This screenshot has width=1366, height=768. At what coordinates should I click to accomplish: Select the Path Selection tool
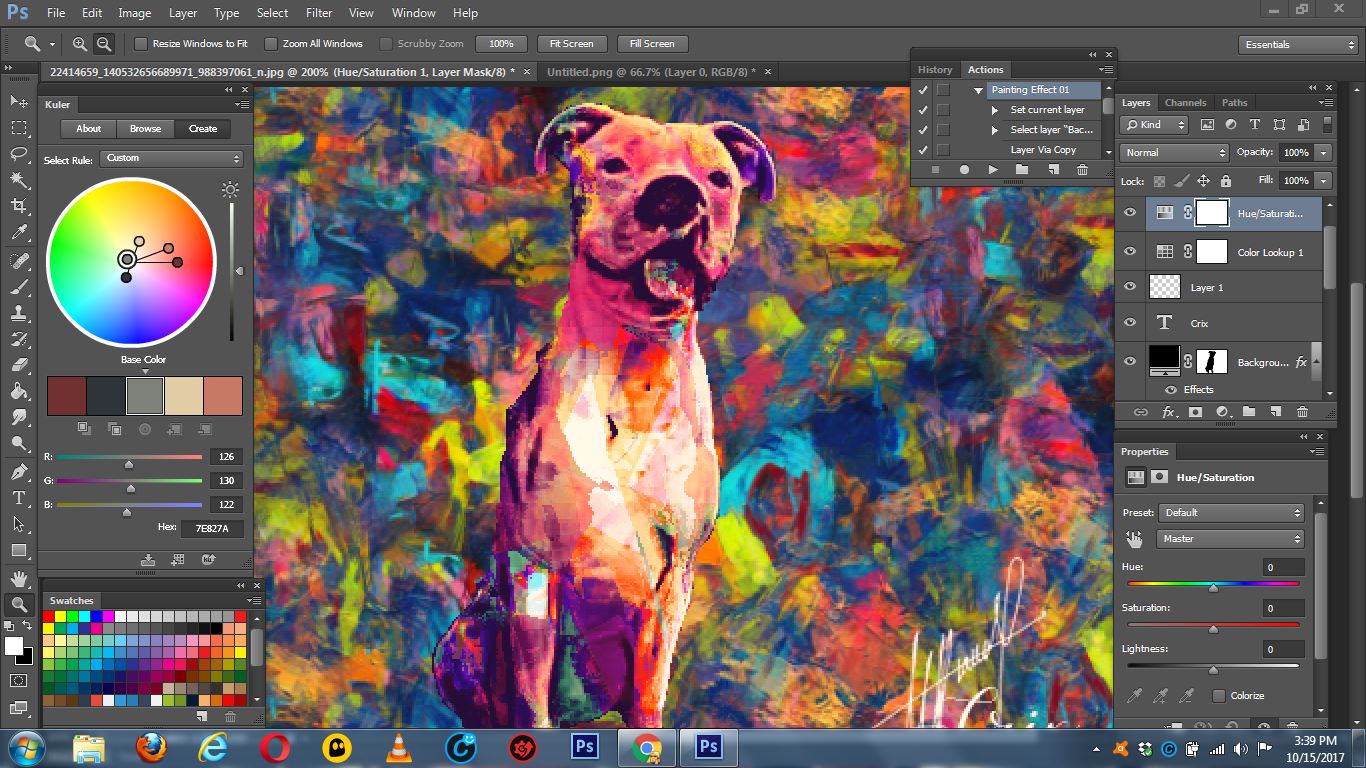tap(18, 523)
